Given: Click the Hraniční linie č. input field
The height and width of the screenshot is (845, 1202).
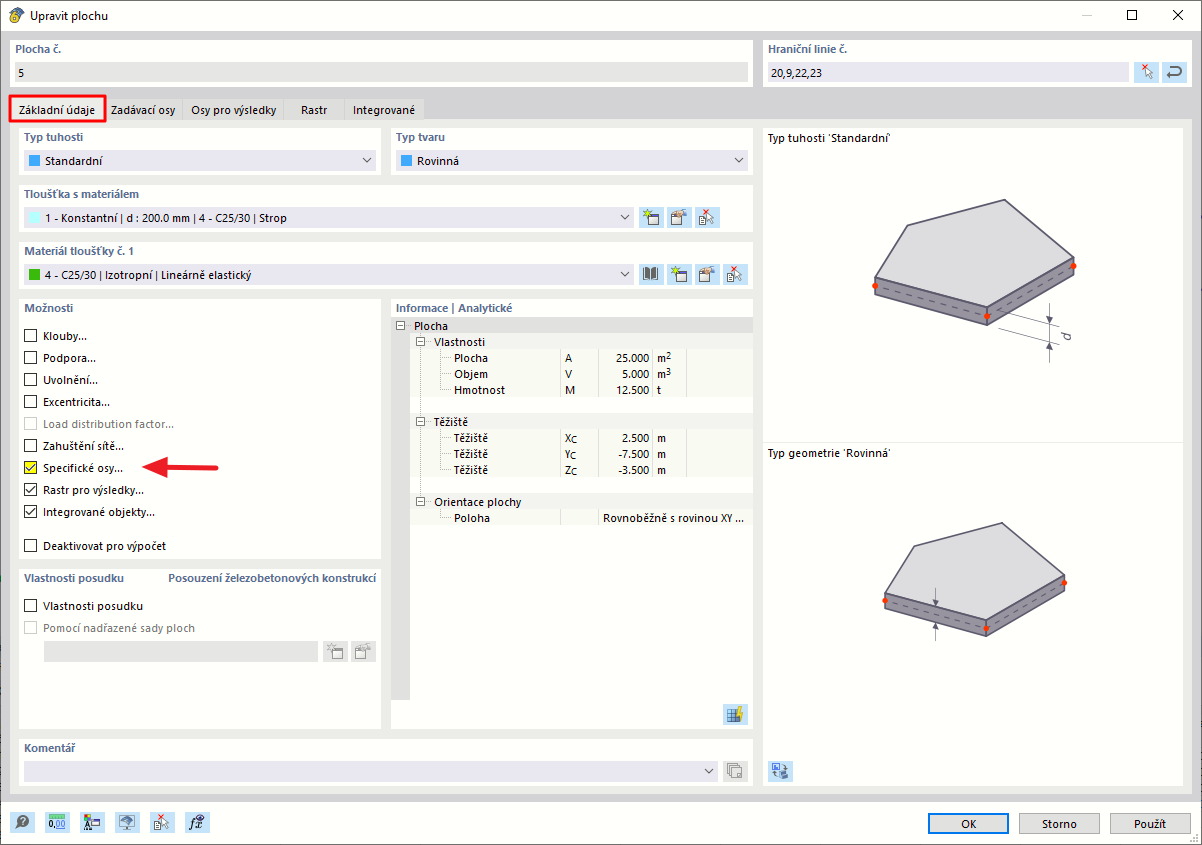Looking at the screenshot, I should [947, 72].
